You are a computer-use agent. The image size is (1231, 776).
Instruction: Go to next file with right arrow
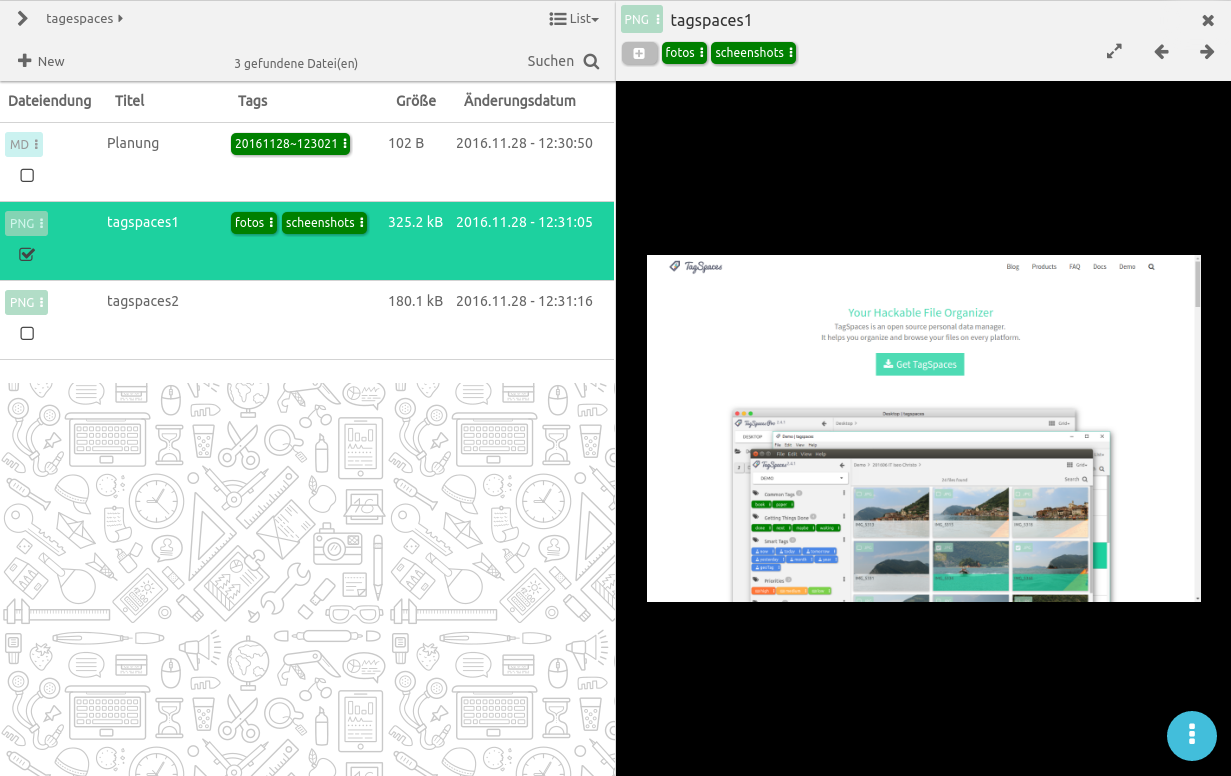tap(1207, 52)
